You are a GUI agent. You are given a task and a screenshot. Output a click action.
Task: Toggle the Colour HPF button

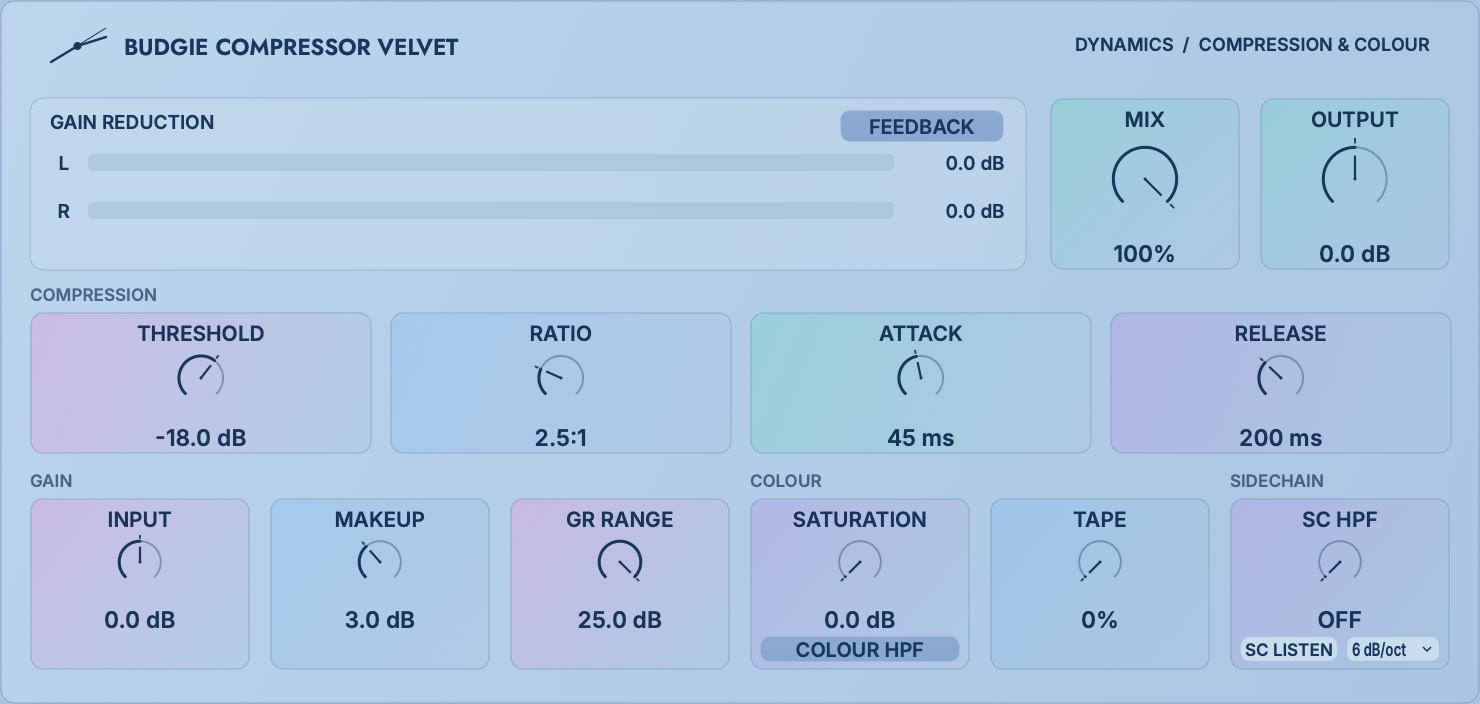click(x=860, y=650)
